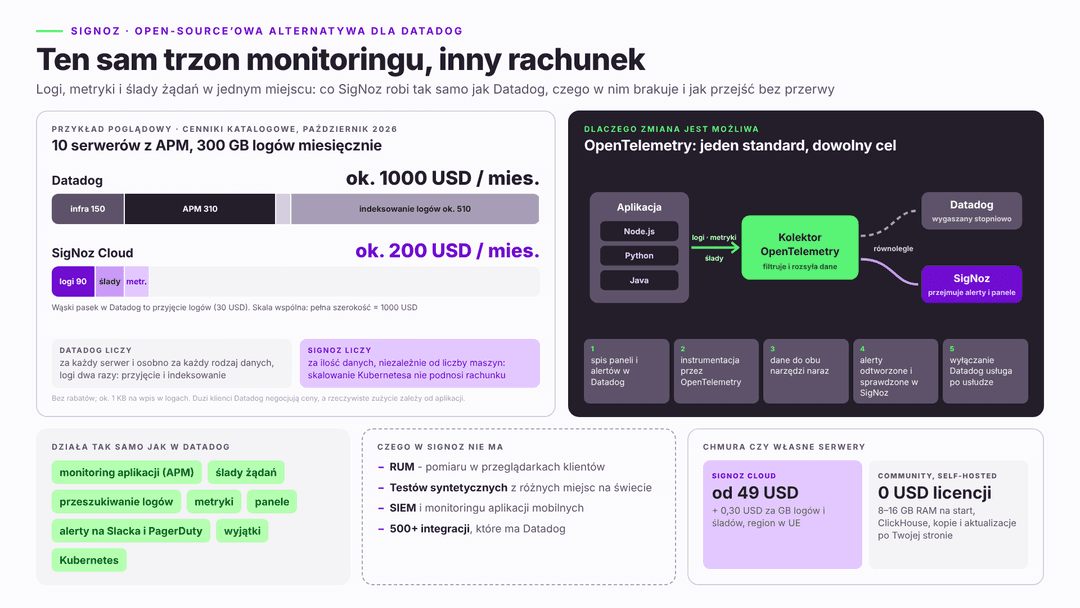Click the 'Testów syntetycznych' list item
Image resolution: width=1080 pixels, height=608 pixels.
pyautogui.click(x=515, y=488)
